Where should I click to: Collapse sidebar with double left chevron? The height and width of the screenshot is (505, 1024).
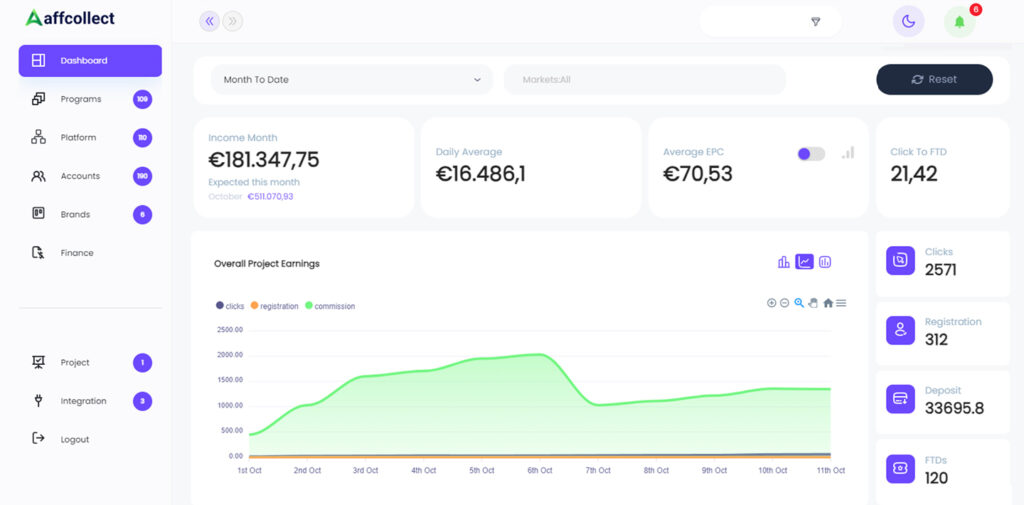210,22
